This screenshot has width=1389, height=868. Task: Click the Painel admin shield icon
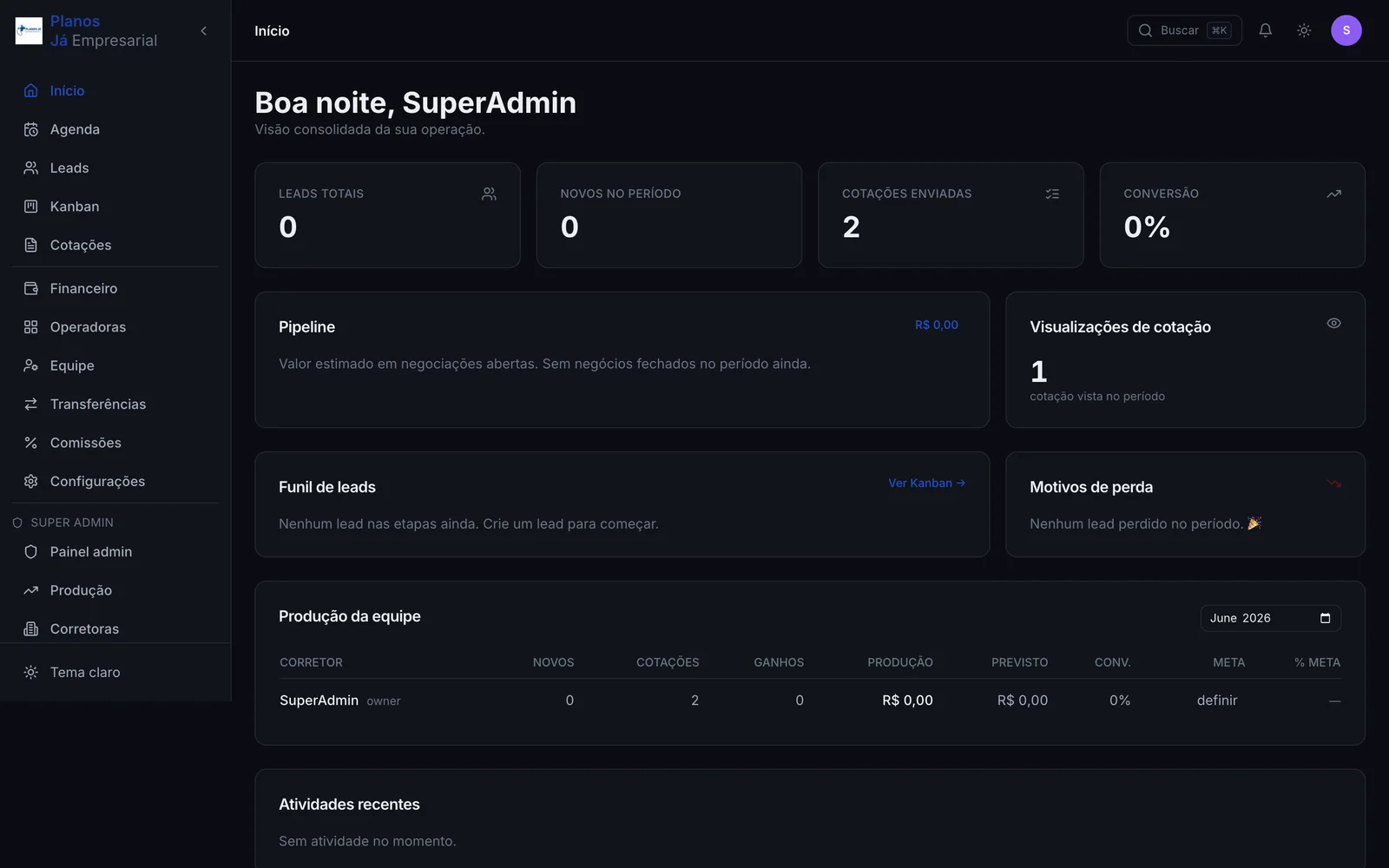(x=31, y=552)
